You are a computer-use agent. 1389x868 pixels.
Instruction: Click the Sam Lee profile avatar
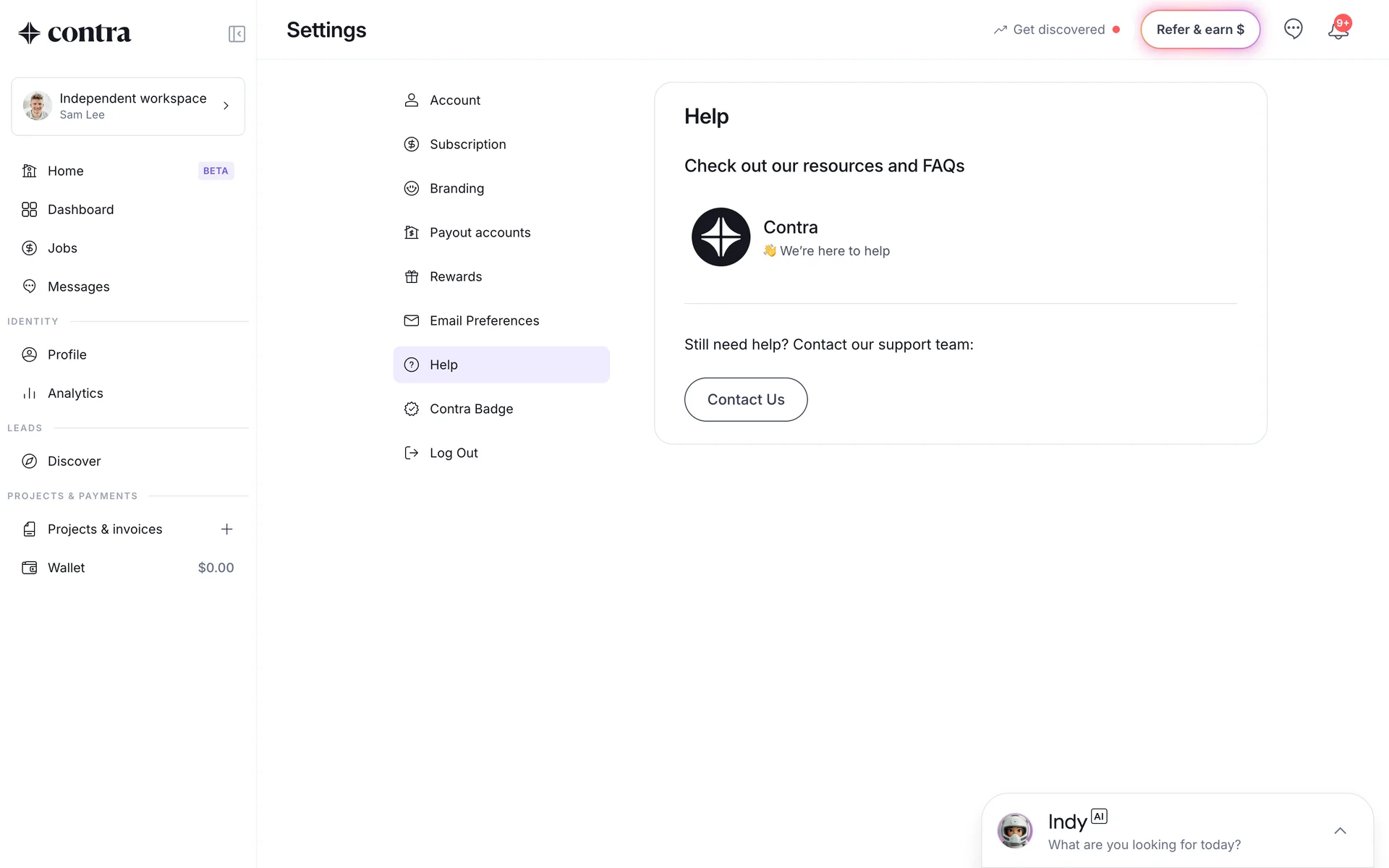click(38, 106)
